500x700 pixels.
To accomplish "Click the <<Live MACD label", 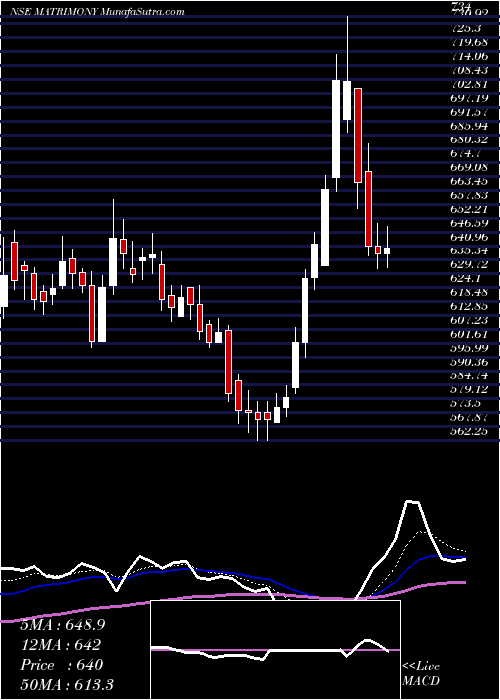I will coord(421,674).
